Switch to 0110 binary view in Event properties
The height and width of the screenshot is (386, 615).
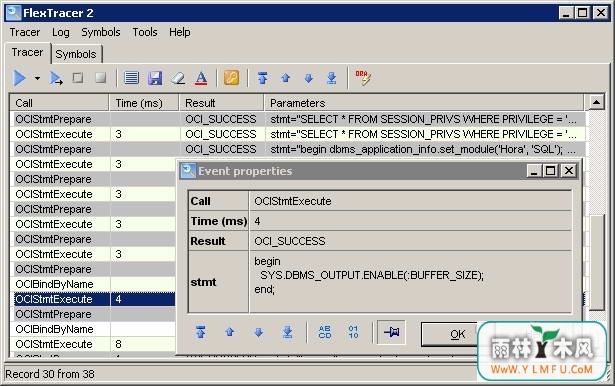[353, 332]
